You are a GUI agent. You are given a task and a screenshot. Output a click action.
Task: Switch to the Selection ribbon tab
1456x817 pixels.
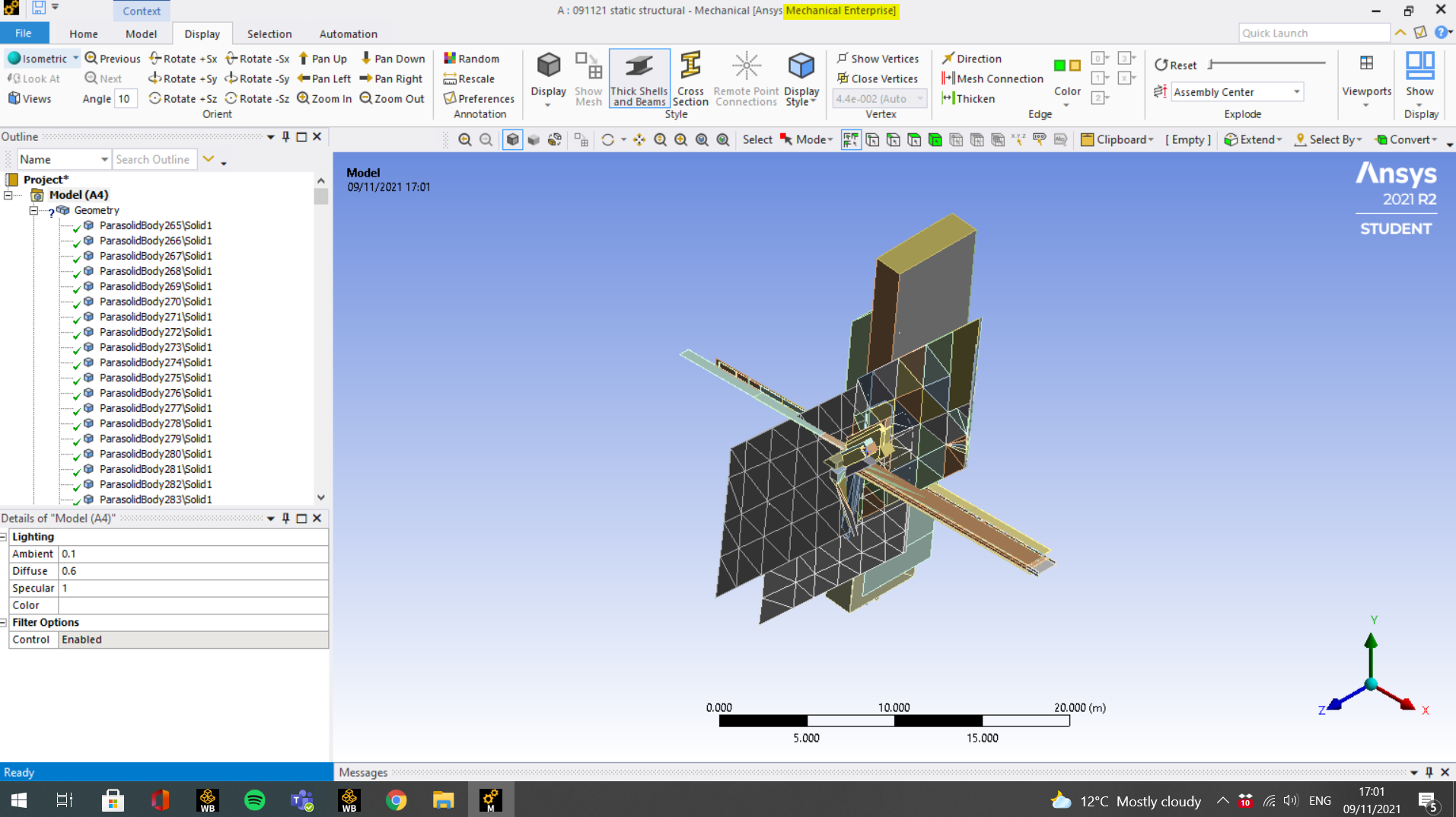[x=269, y=34]
